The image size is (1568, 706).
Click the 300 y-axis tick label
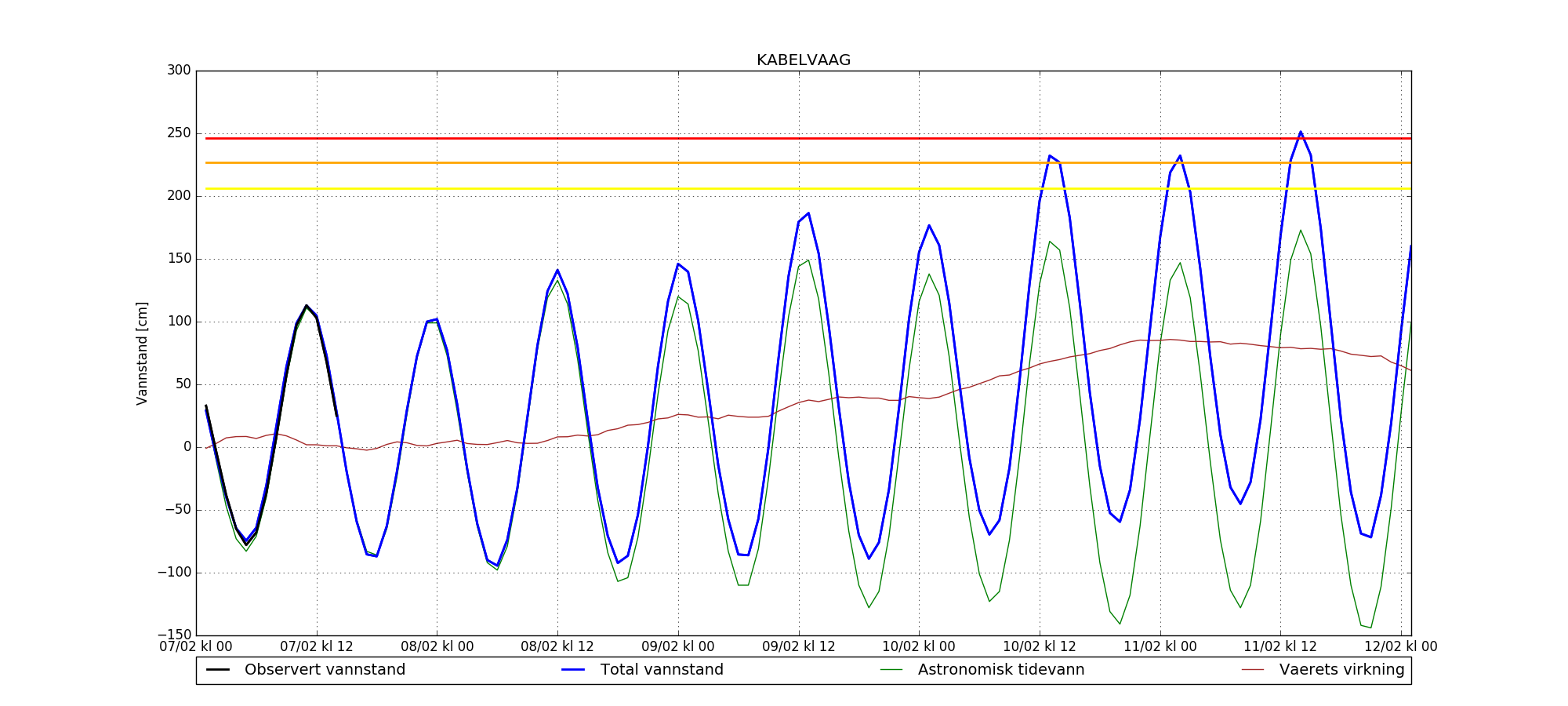pyautogui.click(x=179, y=71)
